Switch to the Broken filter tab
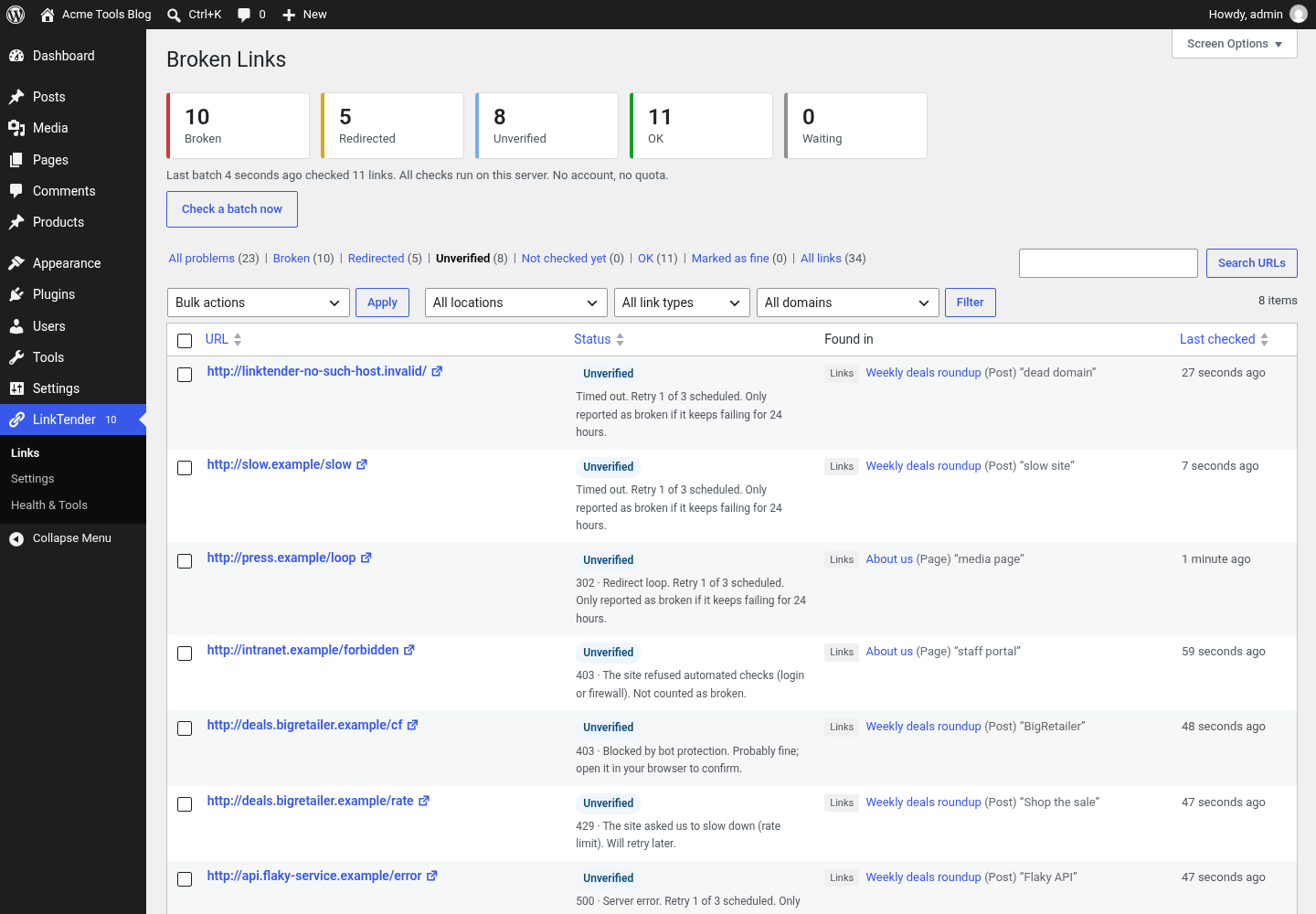 point(292,259)
